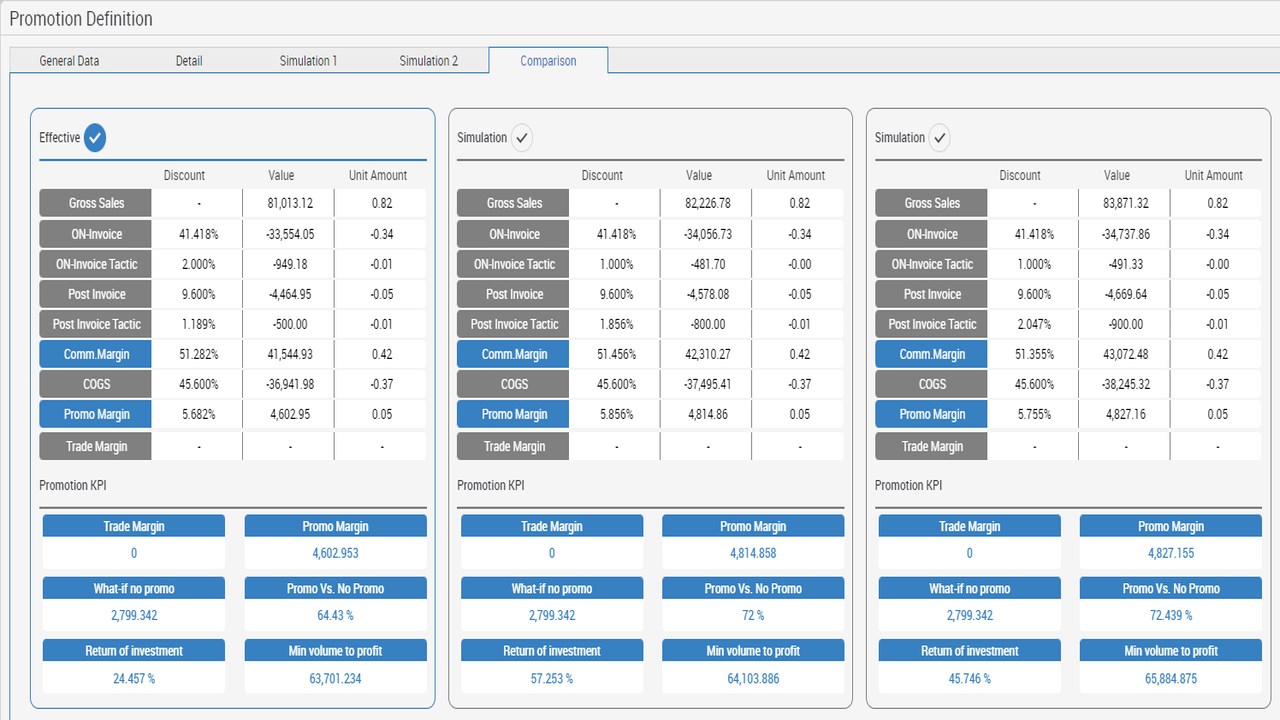The width and height of the screenshot is (1280, 720).
Task: Click Promo Vs. No Promo value 64.43 %
Action: click(x=335, y=615)
